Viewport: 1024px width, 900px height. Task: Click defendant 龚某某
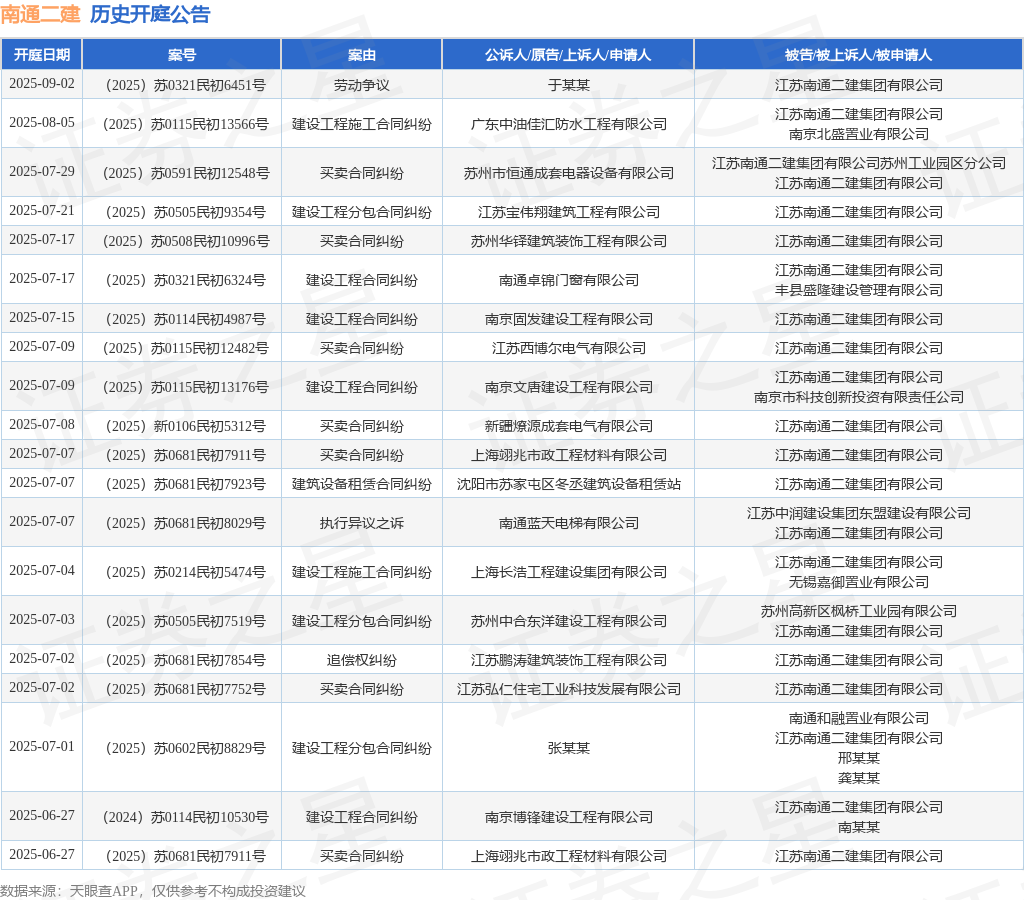tap(859, 778)
